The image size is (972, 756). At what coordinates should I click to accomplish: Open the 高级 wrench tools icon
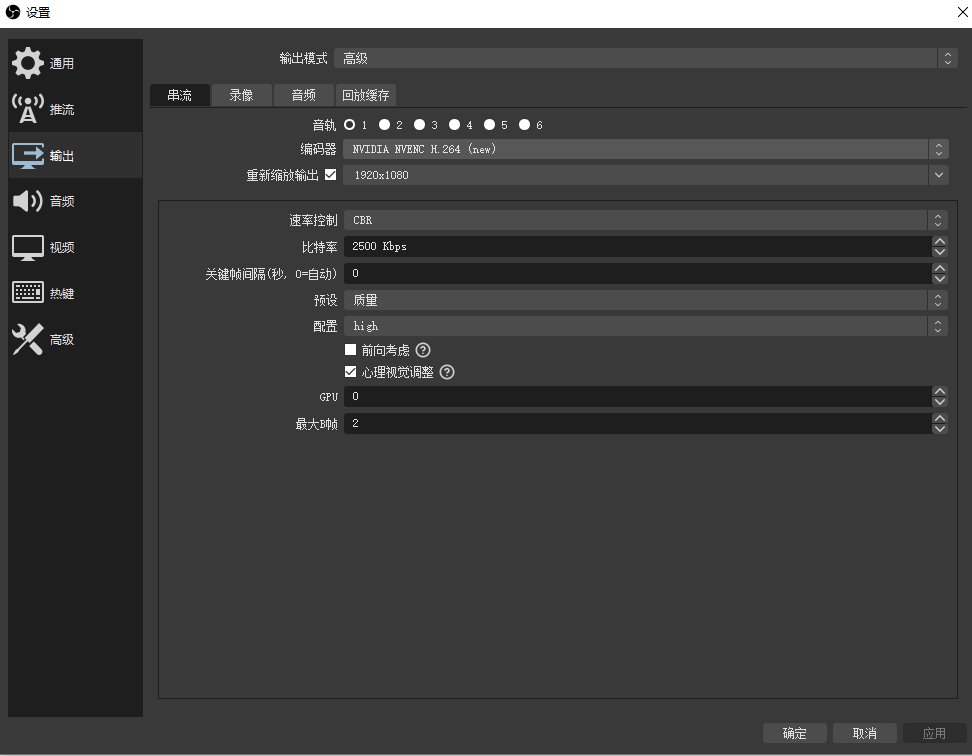point(28,340)
